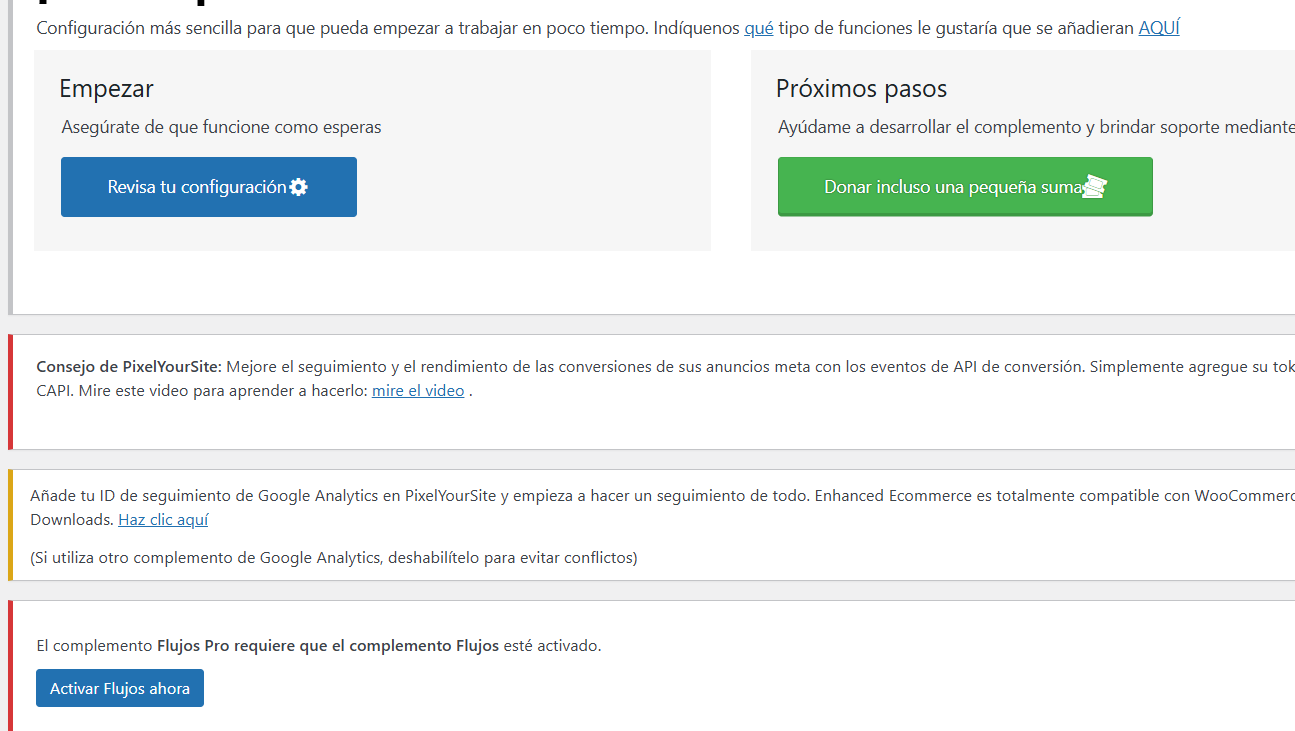The image size is (1295, 731).
Task: Click the '(Si utiliza otro complemento de Google Analytics' note
Action: 334,558
